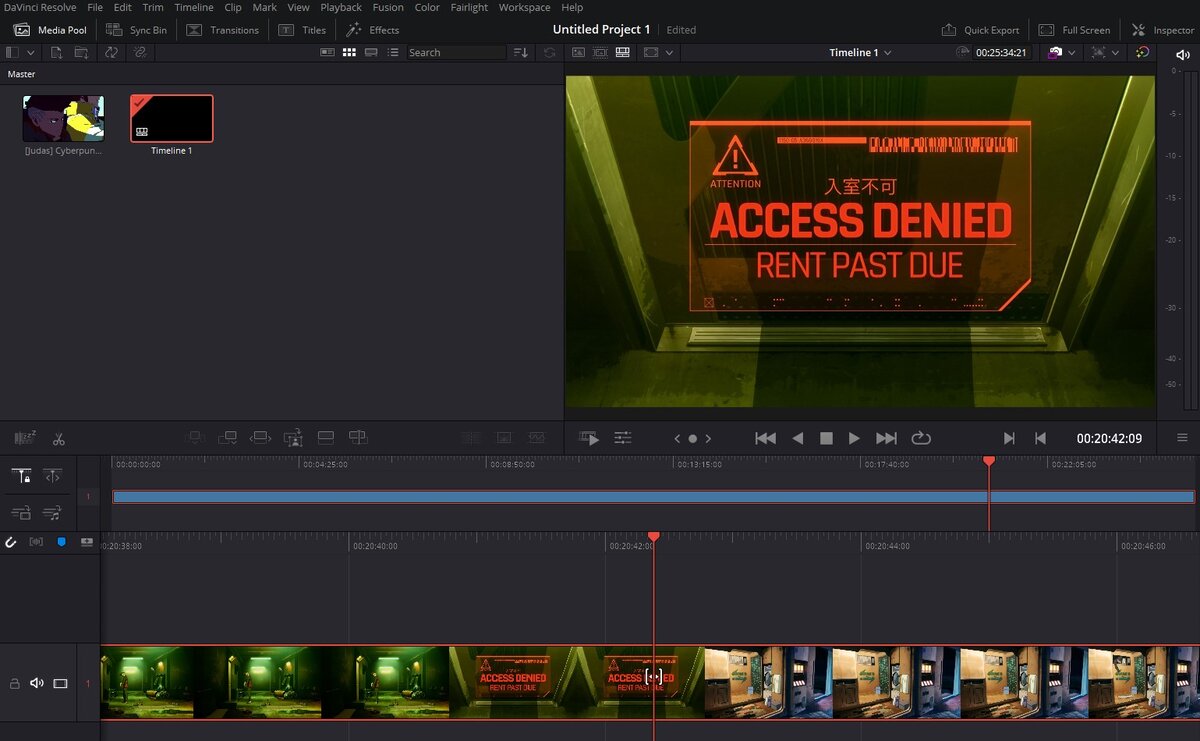Toggle the audio trim mode icon
Image resolution: width=1200 pixels, height=741 pixels.
[36, 542]
